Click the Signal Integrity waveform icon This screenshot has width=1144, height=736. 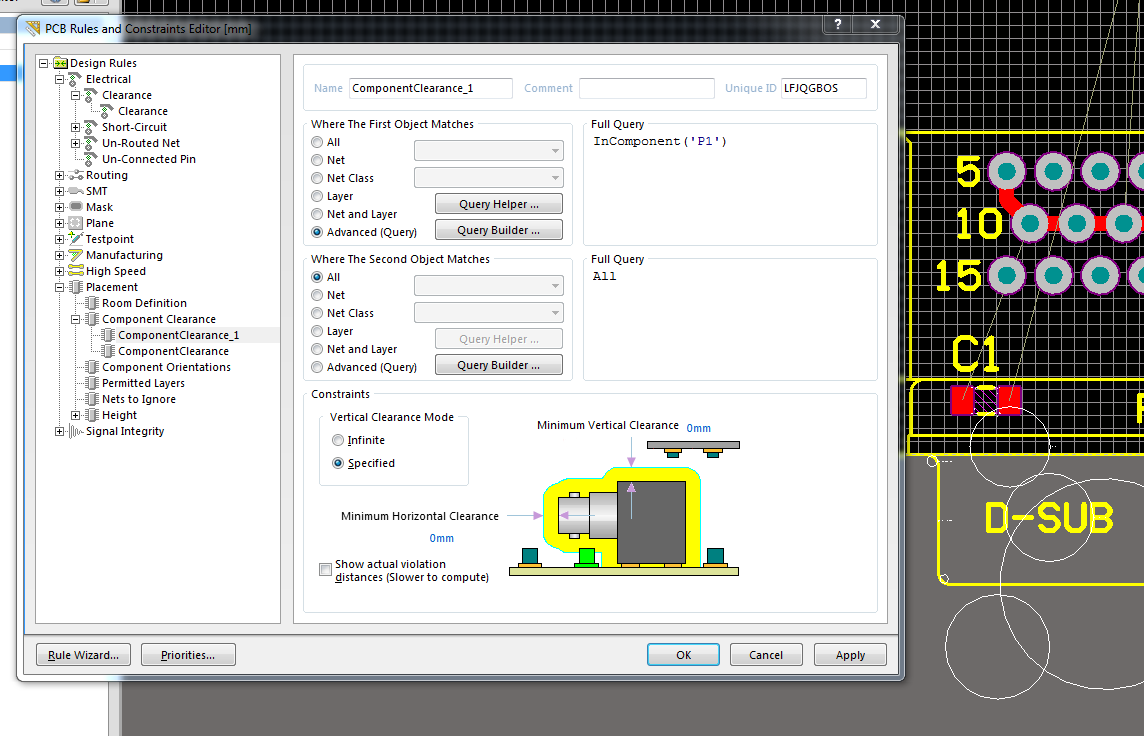75,431
